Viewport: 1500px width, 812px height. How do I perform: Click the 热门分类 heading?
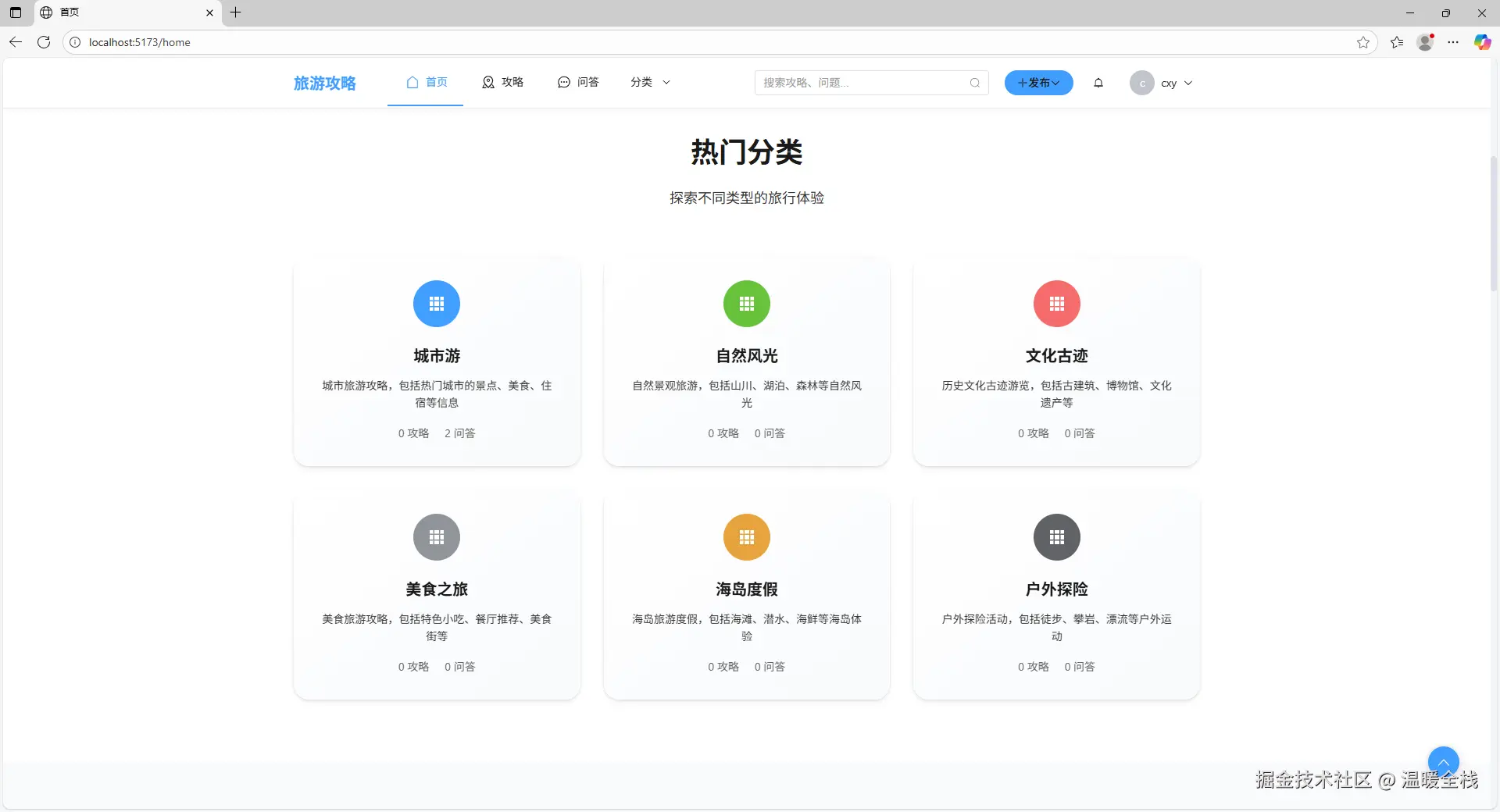tap(747, 151)
